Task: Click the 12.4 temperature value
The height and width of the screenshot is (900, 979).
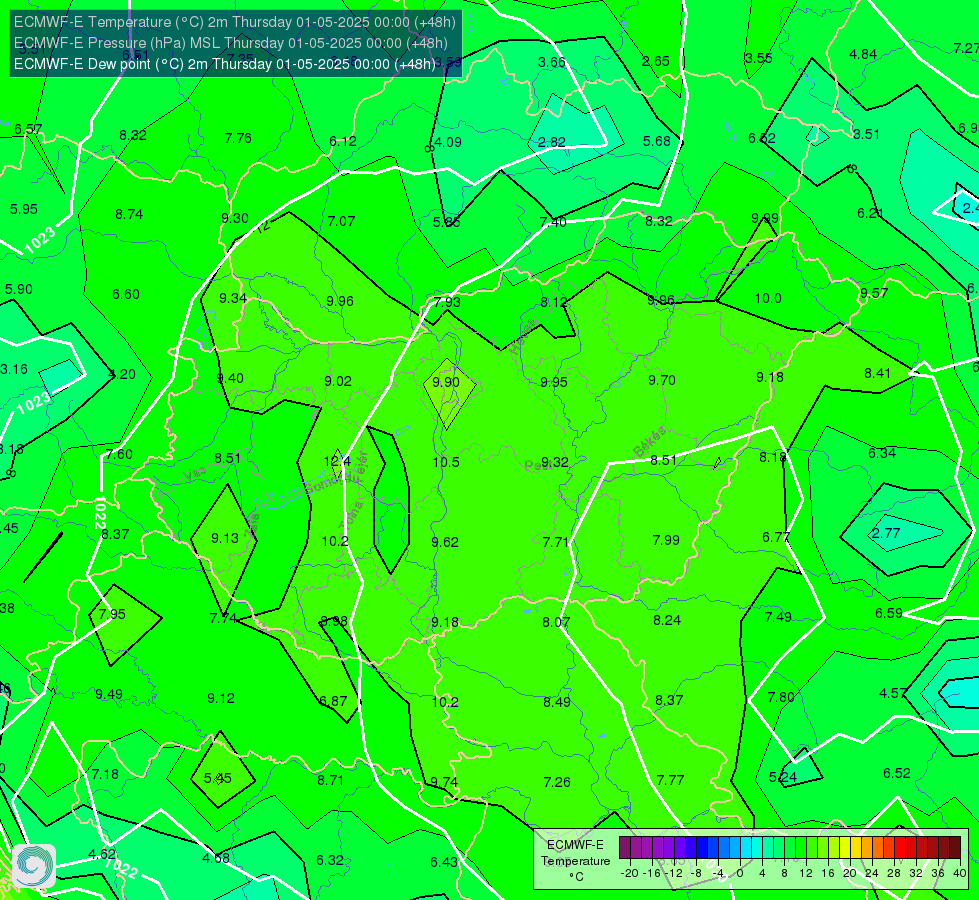Action: (337, 462)
